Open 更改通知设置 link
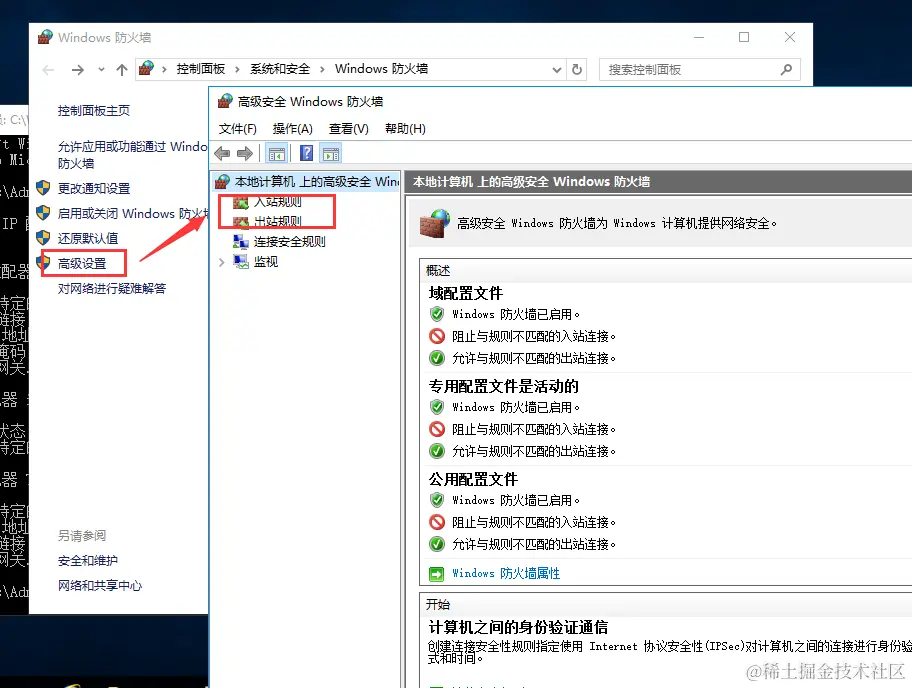 tap(94, 188)
